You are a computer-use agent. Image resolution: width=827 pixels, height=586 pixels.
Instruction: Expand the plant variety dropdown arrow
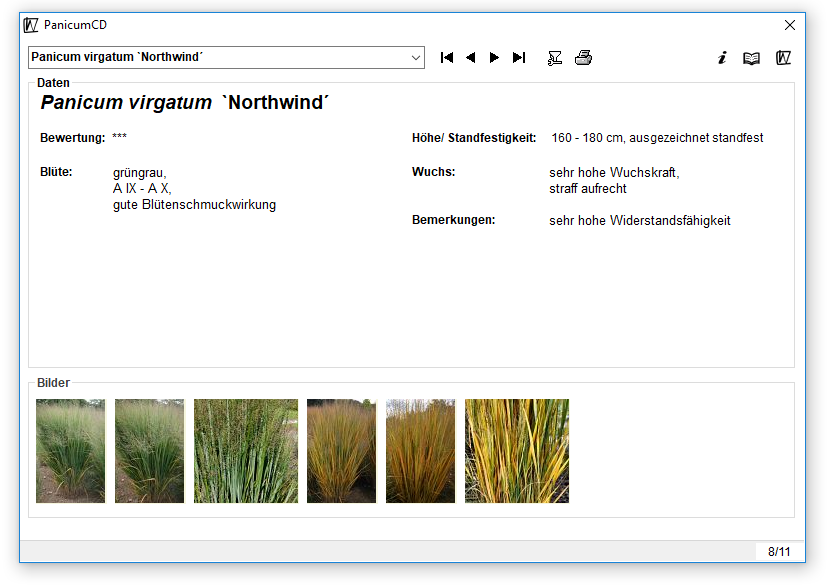click(416, 58)
